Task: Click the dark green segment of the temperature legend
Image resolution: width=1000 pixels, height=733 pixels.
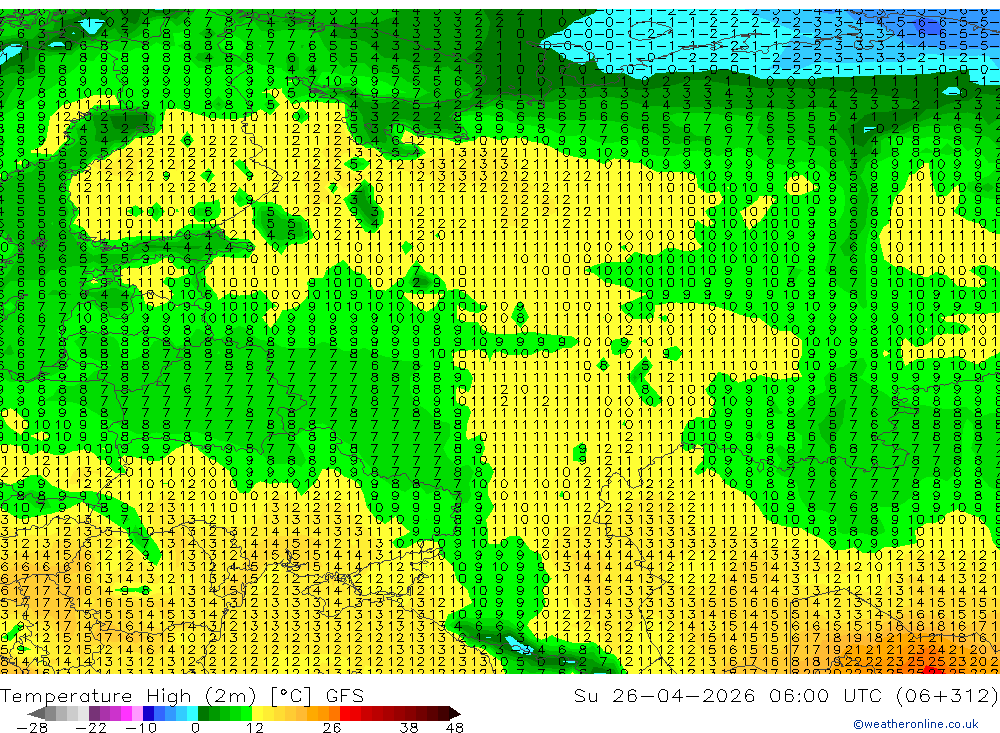Action: [203, 714]
